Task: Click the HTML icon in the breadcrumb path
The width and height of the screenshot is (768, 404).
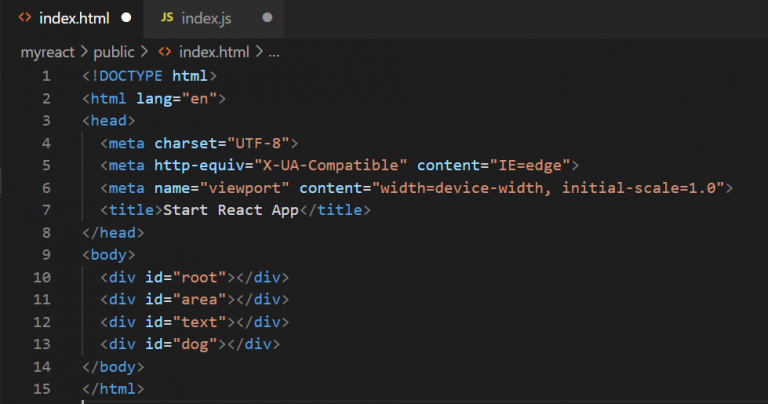Action: click(x=164, y=51)
